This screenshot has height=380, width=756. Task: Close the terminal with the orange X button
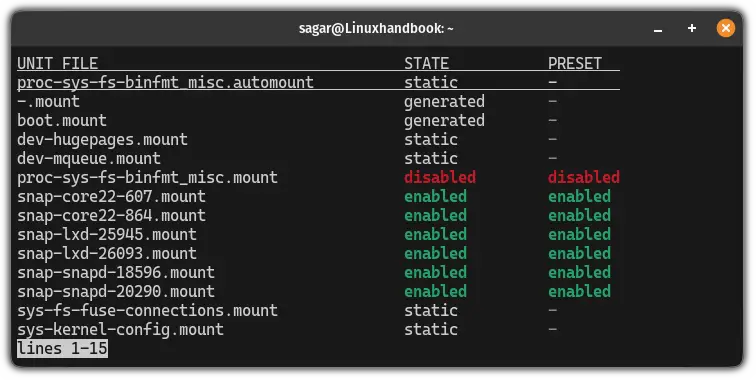[725, 28]
